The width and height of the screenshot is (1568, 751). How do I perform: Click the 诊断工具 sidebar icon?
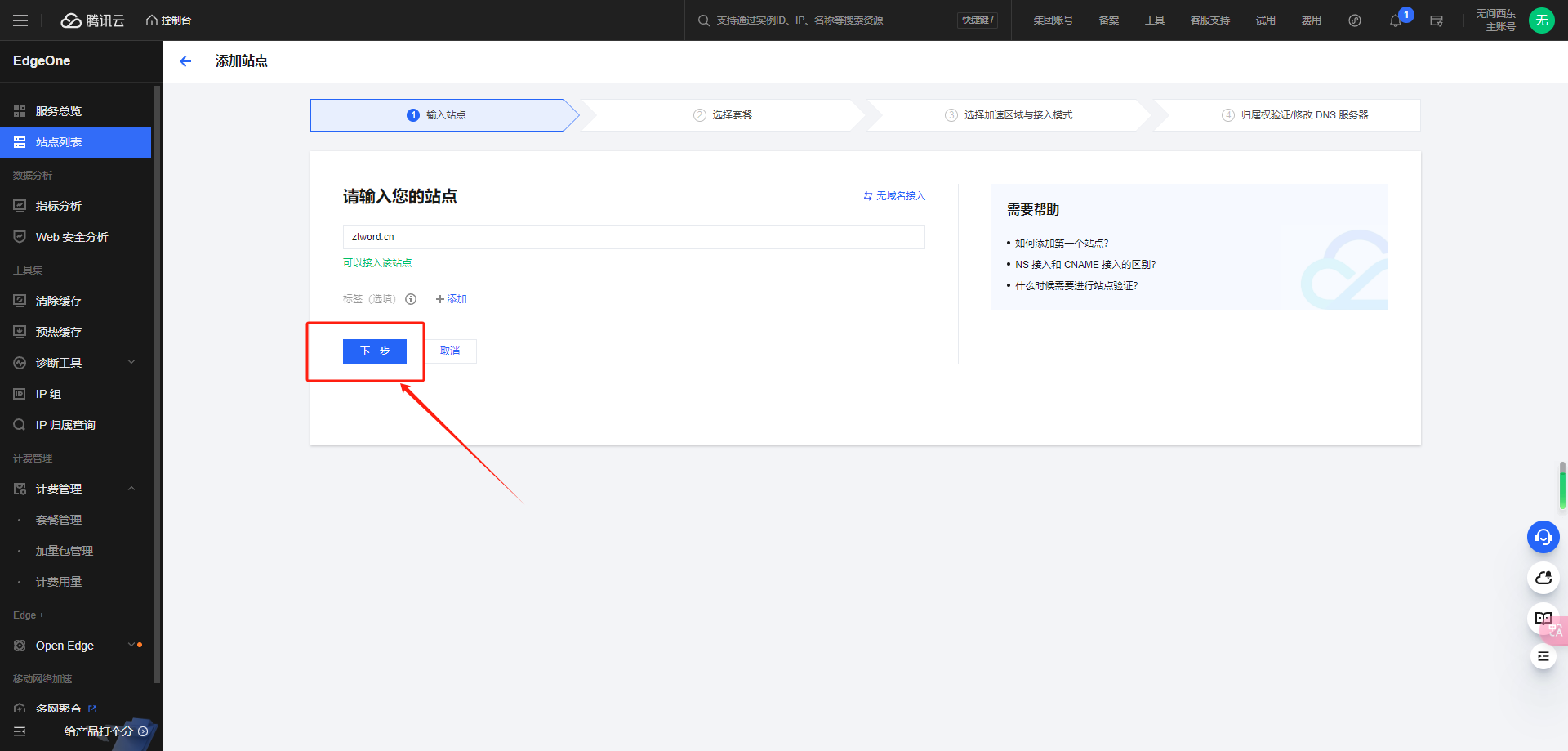click(x=20, y=363)
